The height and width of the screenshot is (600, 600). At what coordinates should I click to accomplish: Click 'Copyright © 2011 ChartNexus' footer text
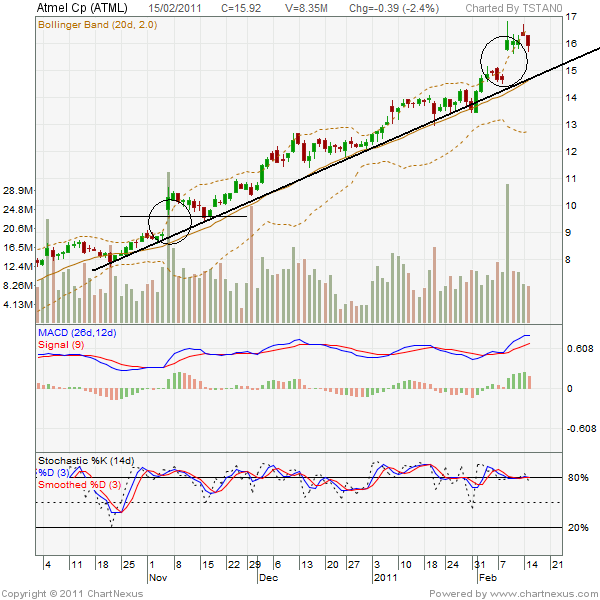click(x=72, y=593)
